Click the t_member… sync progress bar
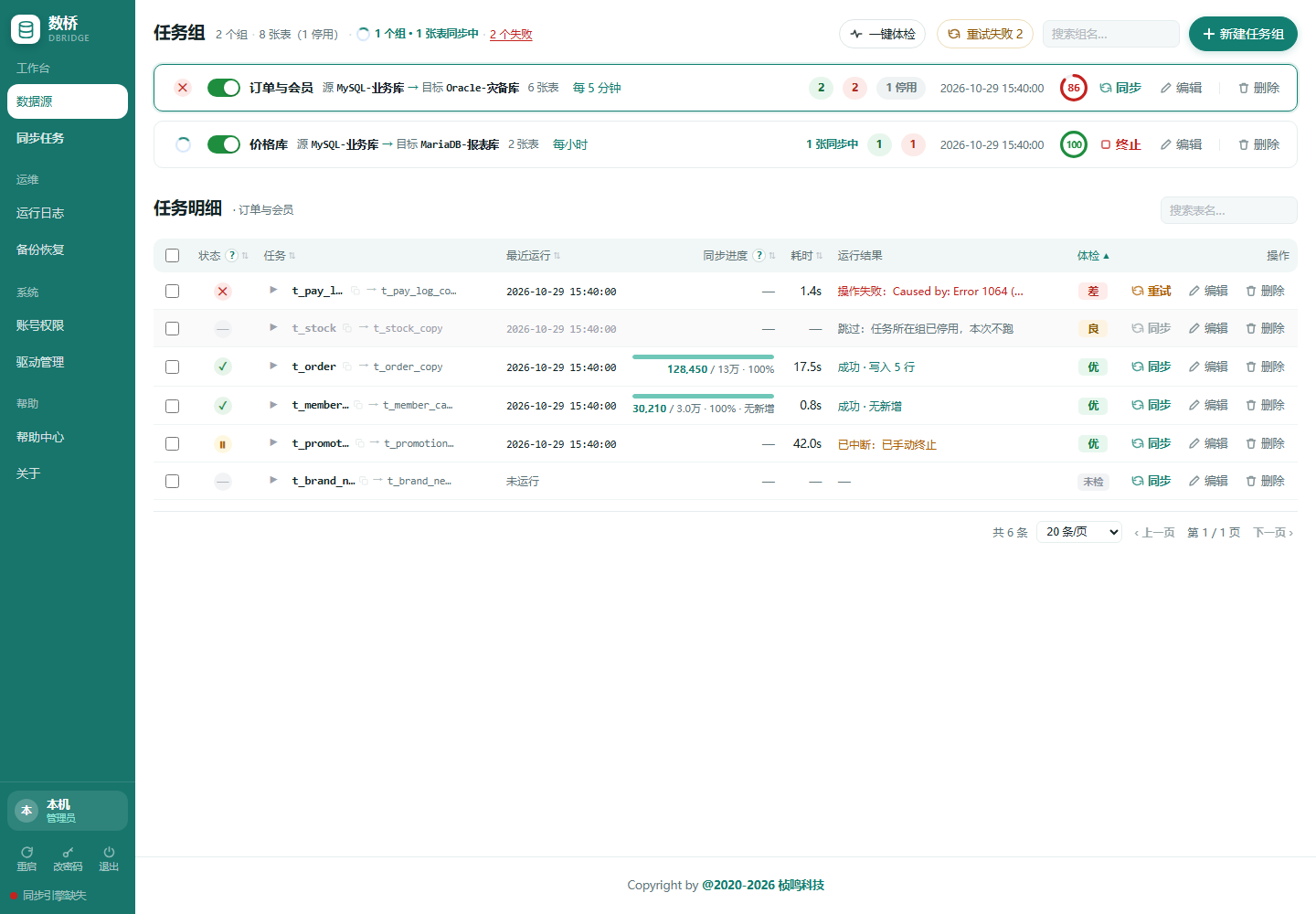 coord(703,396)
